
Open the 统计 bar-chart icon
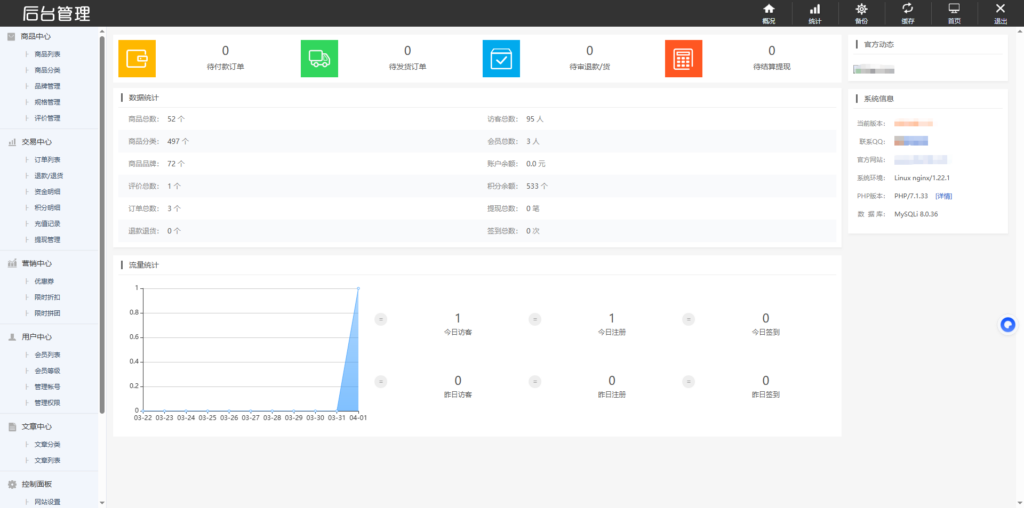(x=815, y=9)
